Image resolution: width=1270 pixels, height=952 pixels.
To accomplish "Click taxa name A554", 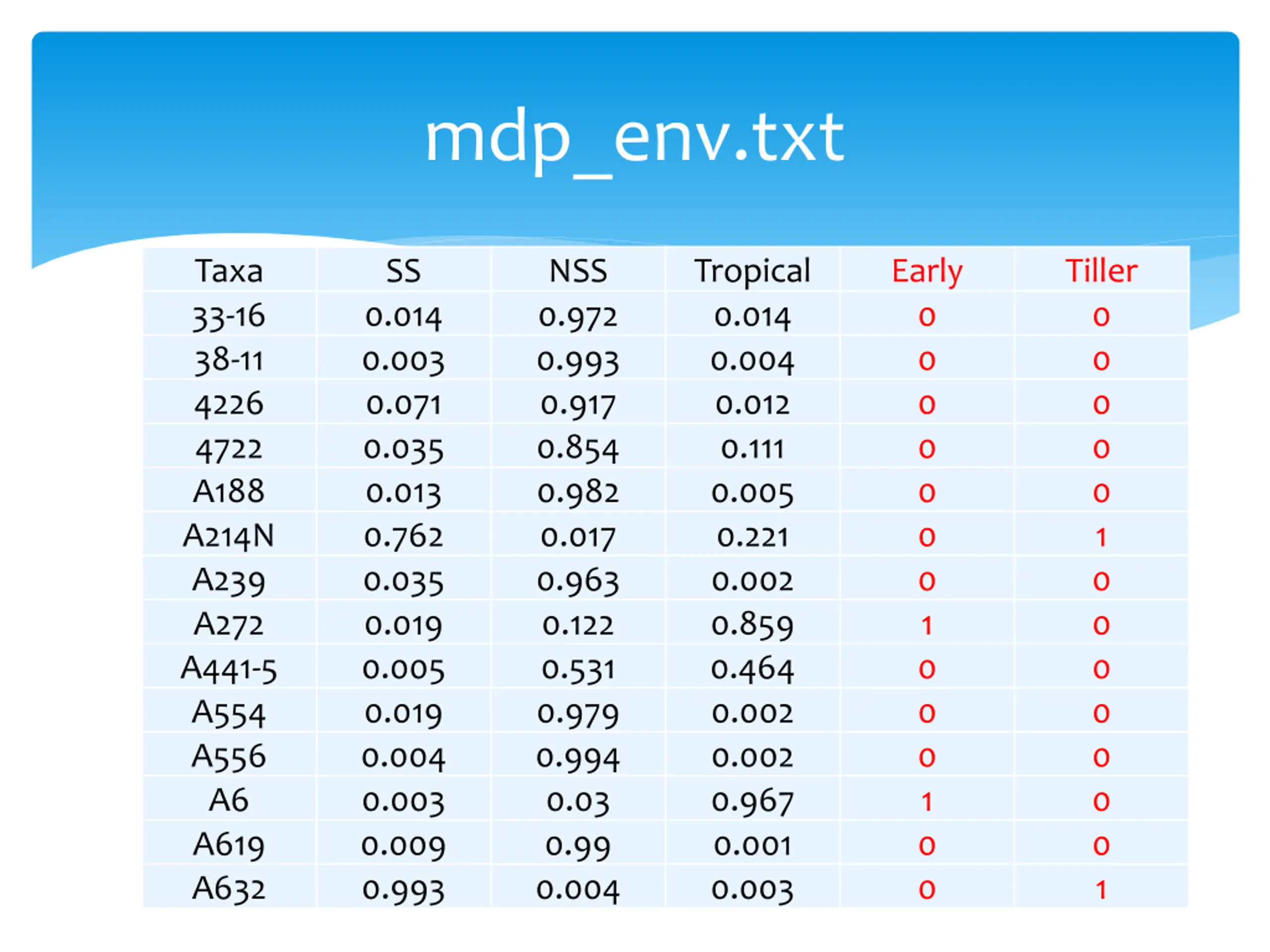I will [x=229, y=714].
